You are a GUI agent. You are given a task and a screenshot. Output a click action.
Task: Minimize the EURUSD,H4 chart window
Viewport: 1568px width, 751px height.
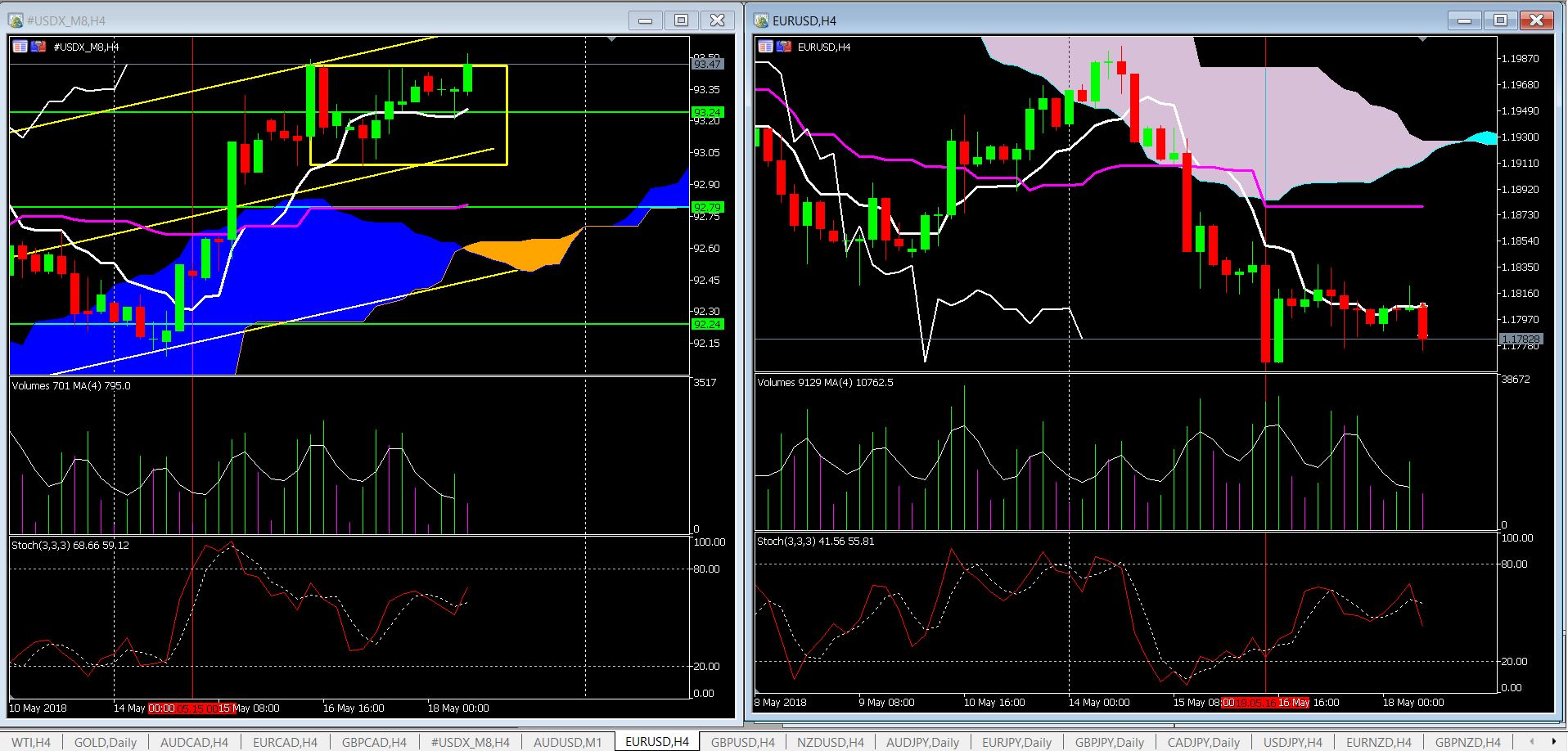pos(1464,20)
